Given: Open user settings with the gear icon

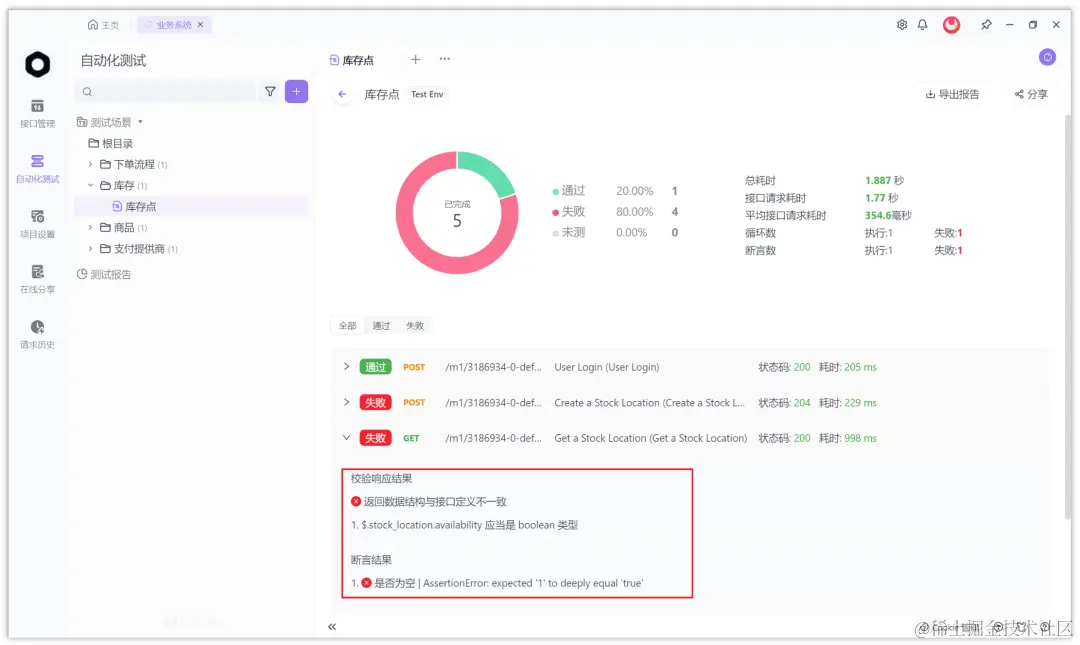Looking at the screenshot, I should (901, 24).
